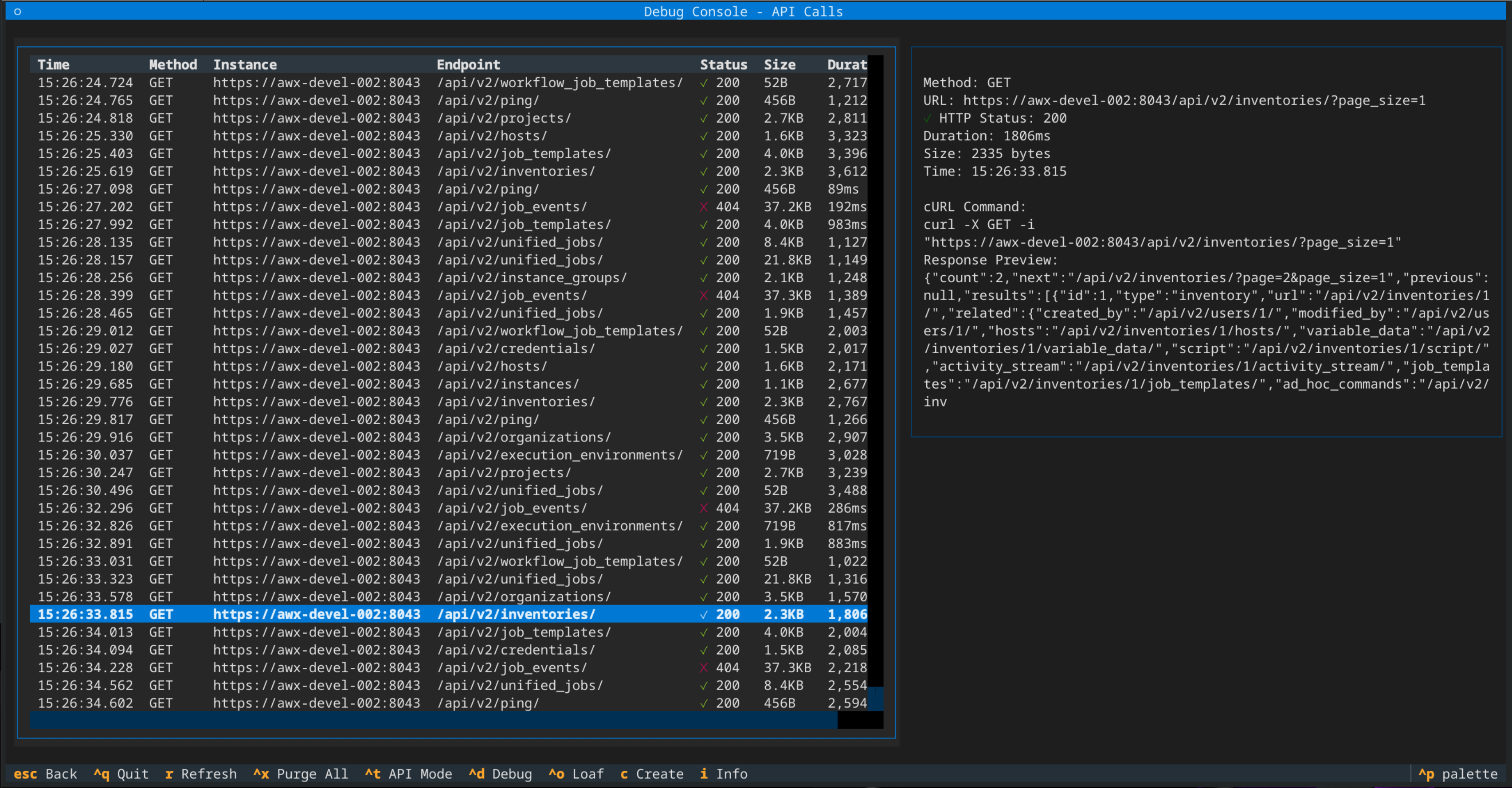Select the 15:26:29.180 hosts row
Image resolution: width=1512 pixels, height=788 pixels.
[x=448, y=366]
